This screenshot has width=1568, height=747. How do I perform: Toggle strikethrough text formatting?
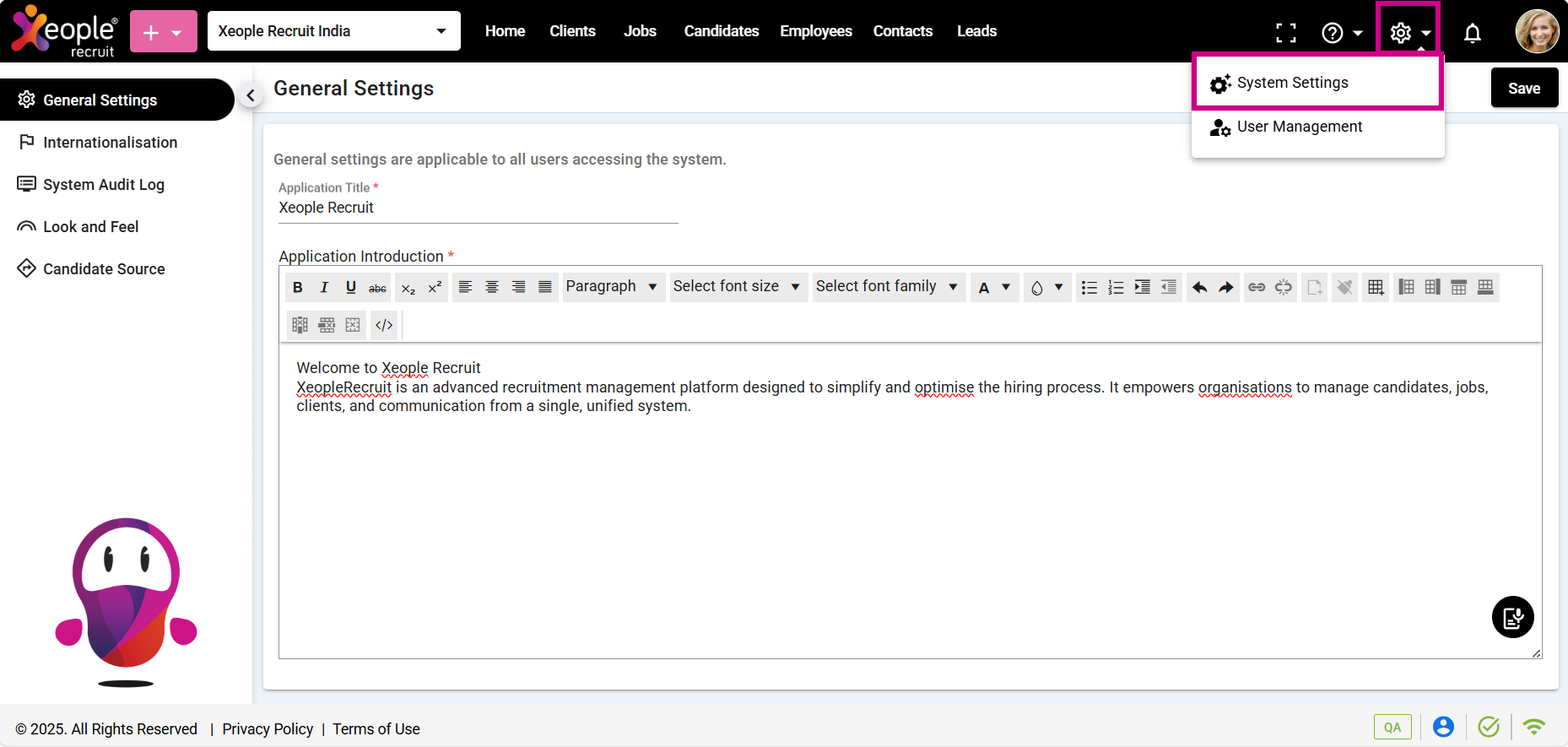coord(377,288)
